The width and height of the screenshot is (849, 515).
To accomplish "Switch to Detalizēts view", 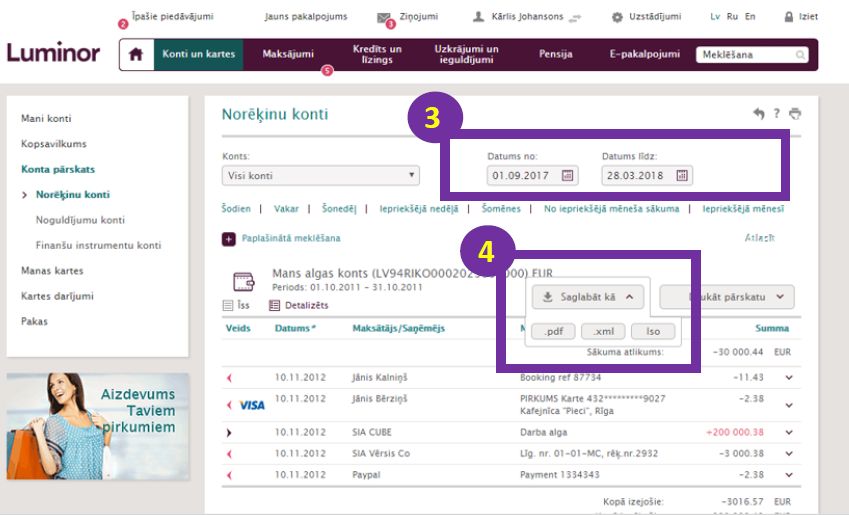I will pyautogui.click(x=301, y=305).
